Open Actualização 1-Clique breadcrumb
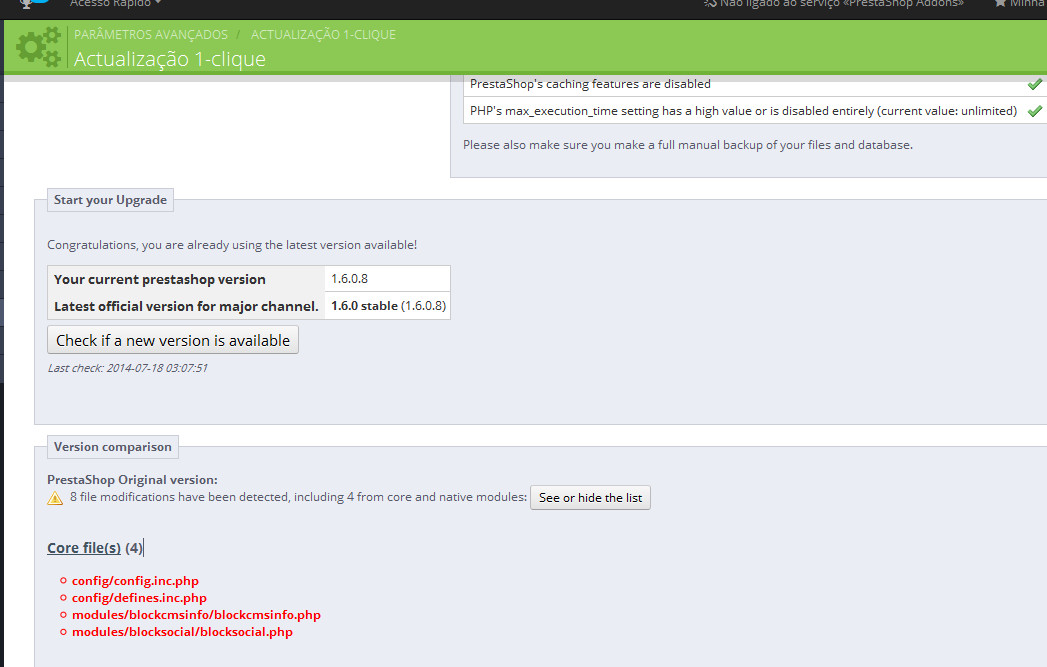The height and width of the screenshot is (667, 1047). [323, 35]
